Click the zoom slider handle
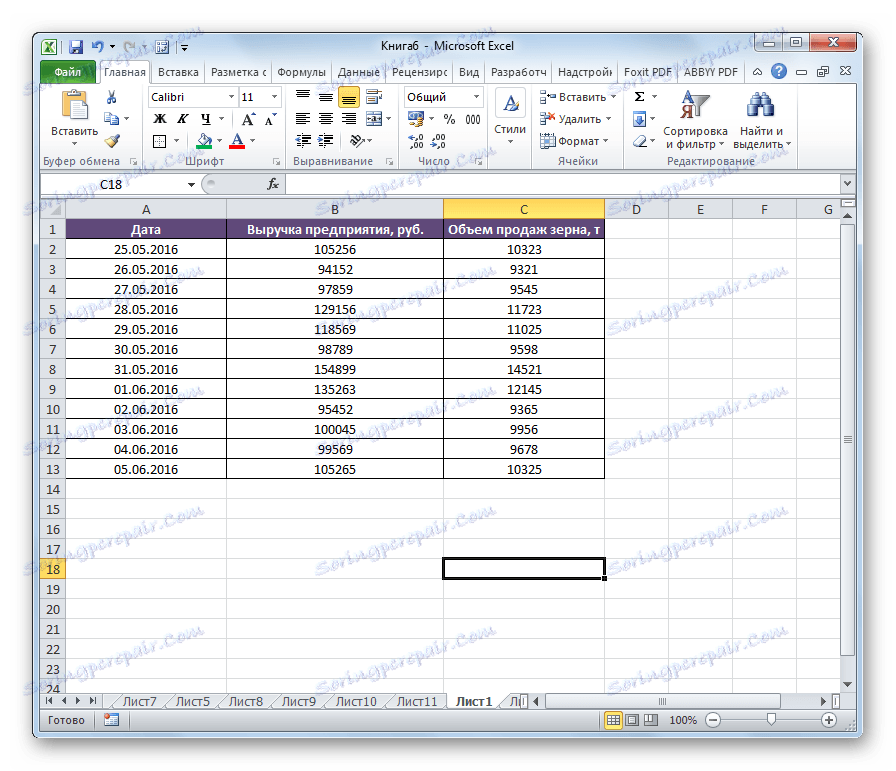896x771 pixels. 771,720
